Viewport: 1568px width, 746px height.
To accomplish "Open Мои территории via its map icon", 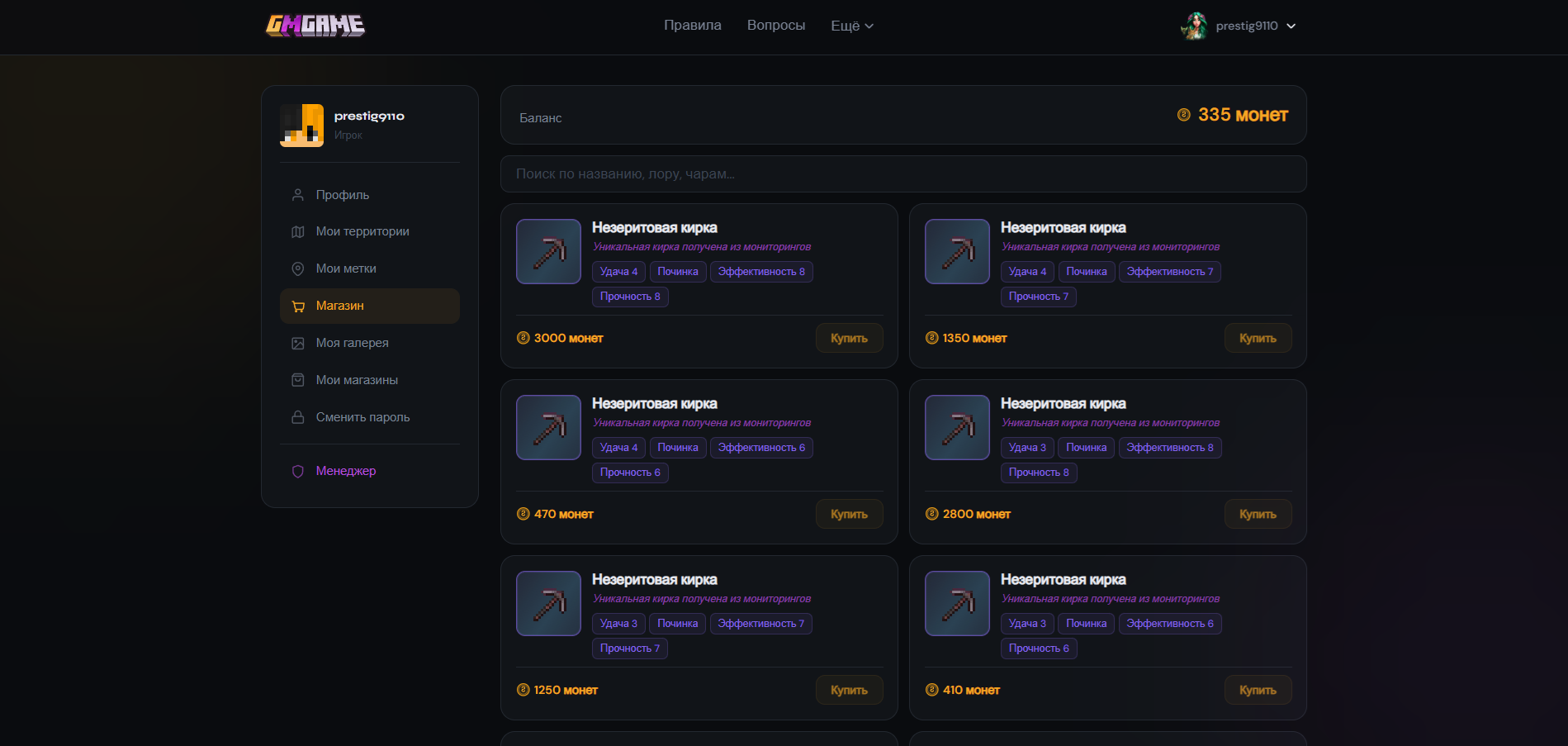I will [297, 231].
